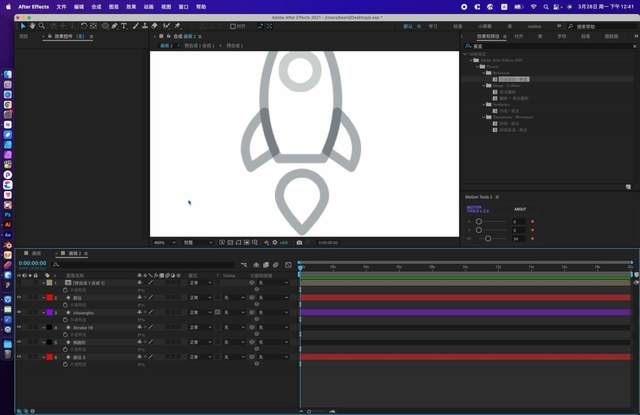Open the viewer resolution dropdown

pos(198,242)
